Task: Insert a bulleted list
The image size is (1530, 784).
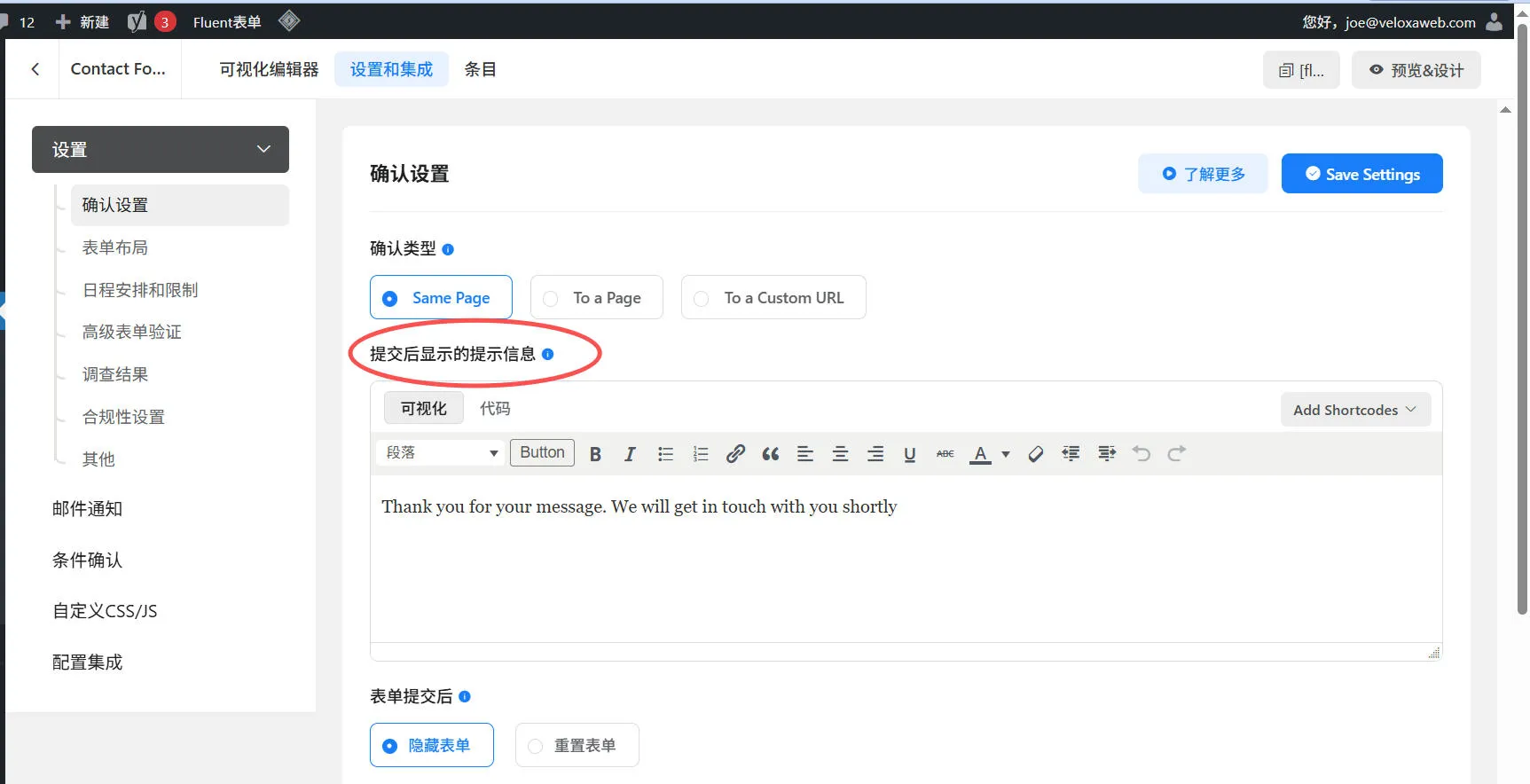Action: [665, 454]
